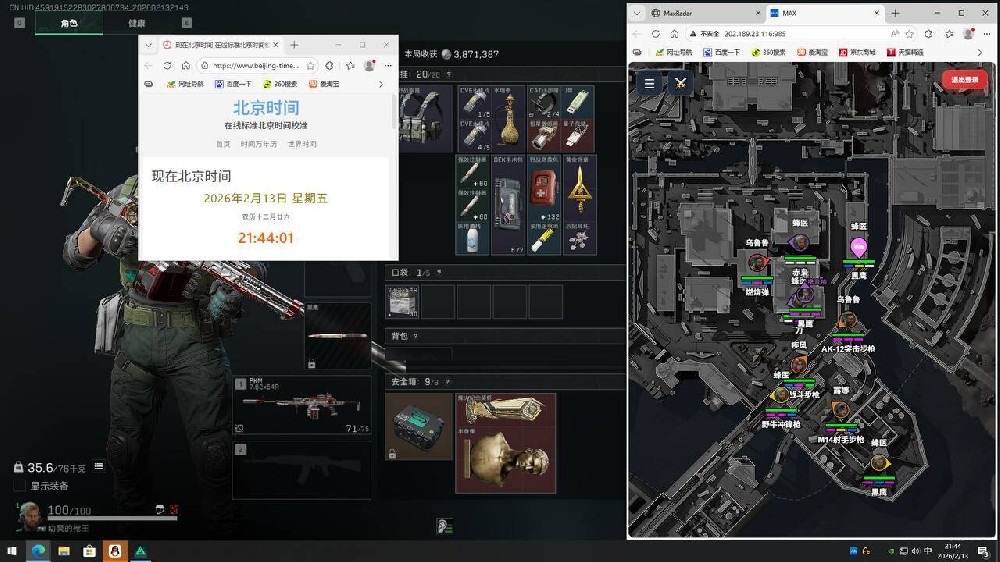This screenshot has width=1000, height=562.
Task: Select the golden bust in the safe box
Action: click(x=506, y=460)
